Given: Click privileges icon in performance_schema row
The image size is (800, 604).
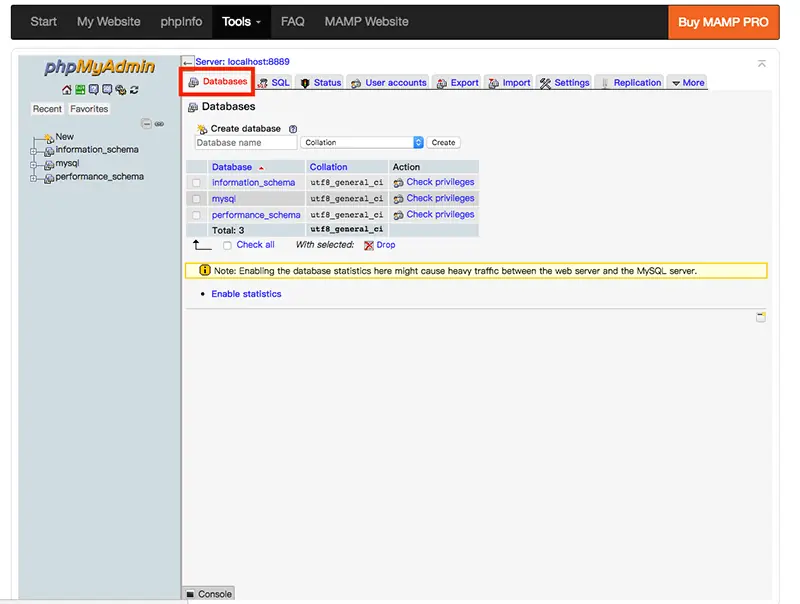Looking at the screenshot, I should (398, 215).
